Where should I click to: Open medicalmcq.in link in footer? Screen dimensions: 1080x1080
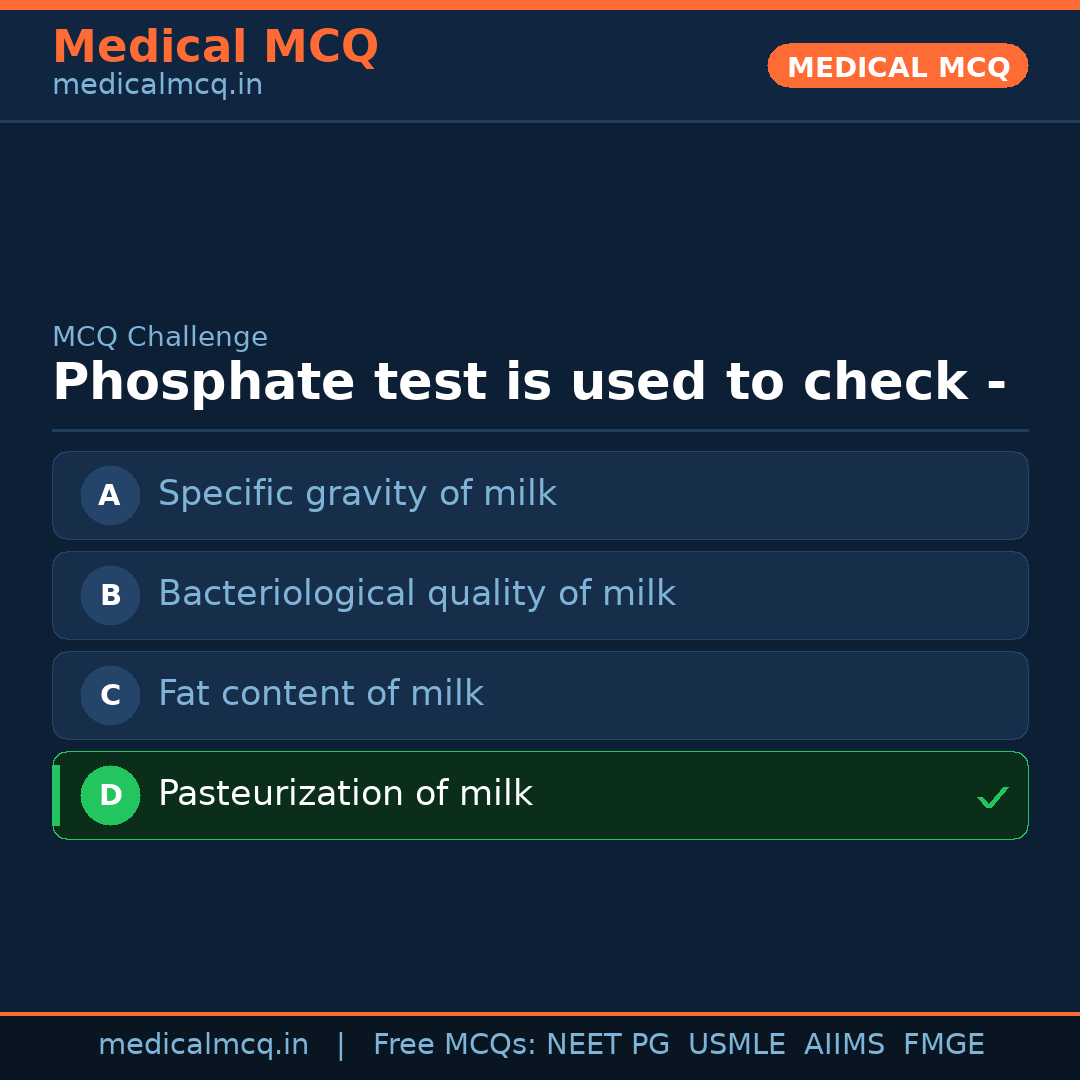(x=203, y=1045)
